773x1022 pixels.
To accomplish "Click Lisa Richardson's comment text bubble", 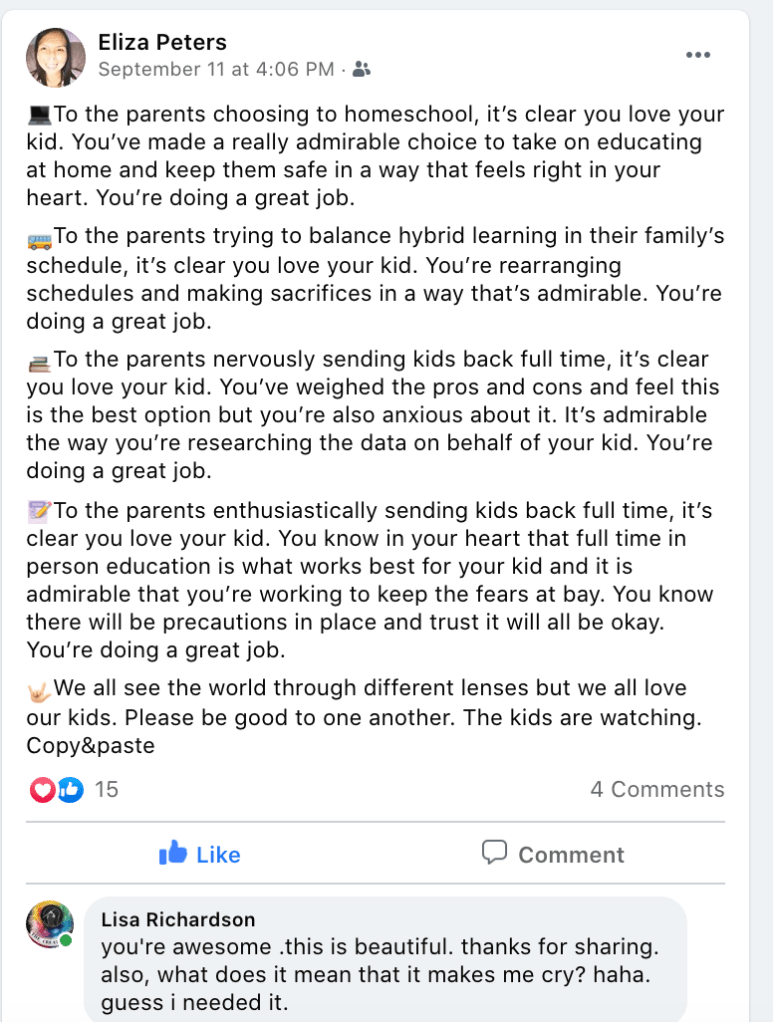I will tap(385, 960).
